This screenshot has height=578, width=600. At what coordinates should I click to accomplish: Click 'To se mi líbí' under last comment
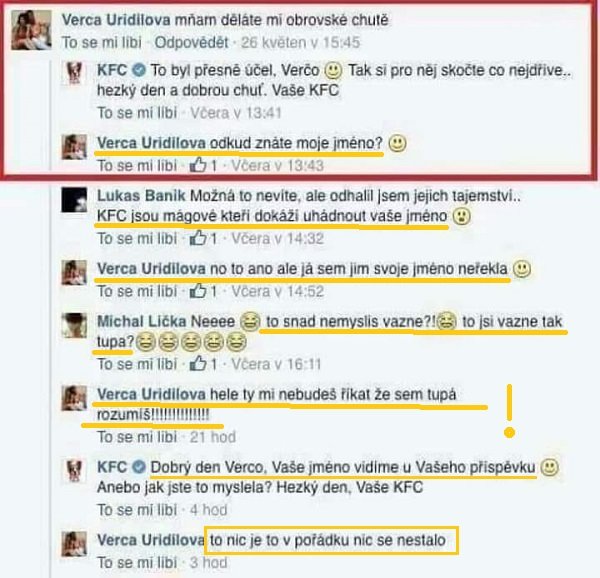[137, 562]
